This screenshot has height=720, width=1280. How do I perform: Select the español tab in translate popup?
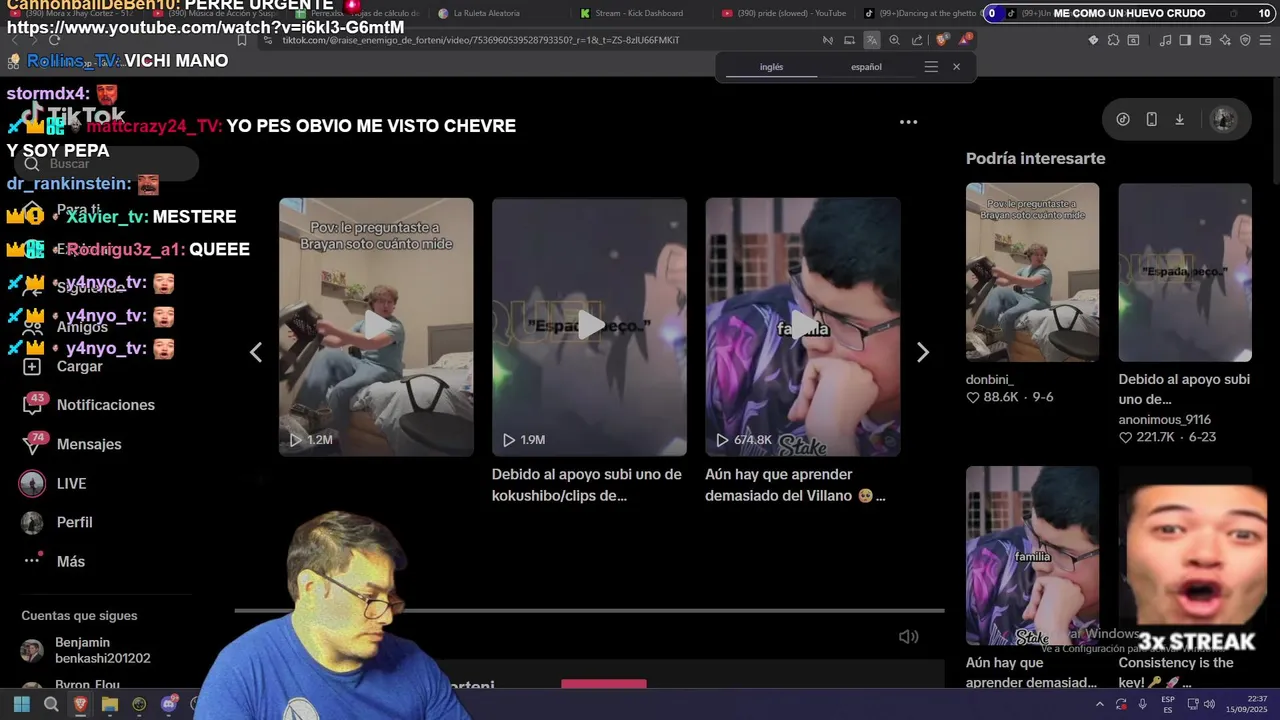pos(866,67)
